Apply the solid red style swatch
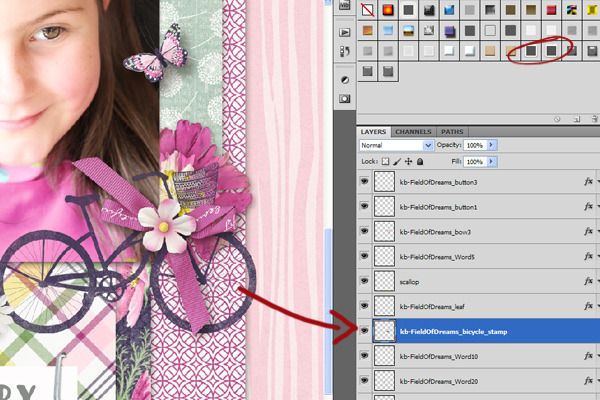 click(551, 10)
